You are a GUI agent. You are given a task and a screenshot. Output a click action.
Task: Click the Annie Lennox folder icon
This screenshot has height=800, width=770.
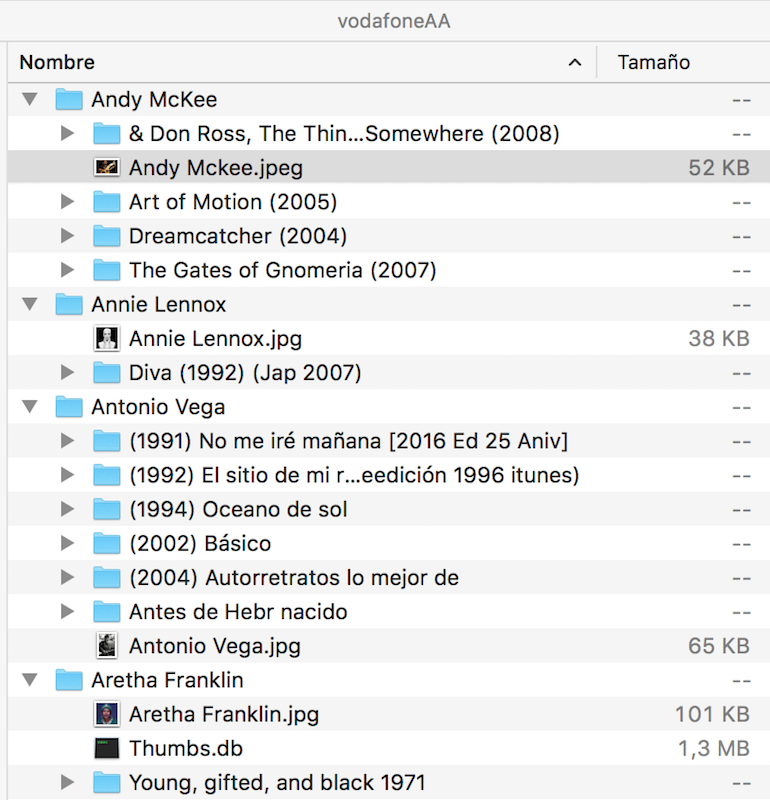[x=69, y=304]
